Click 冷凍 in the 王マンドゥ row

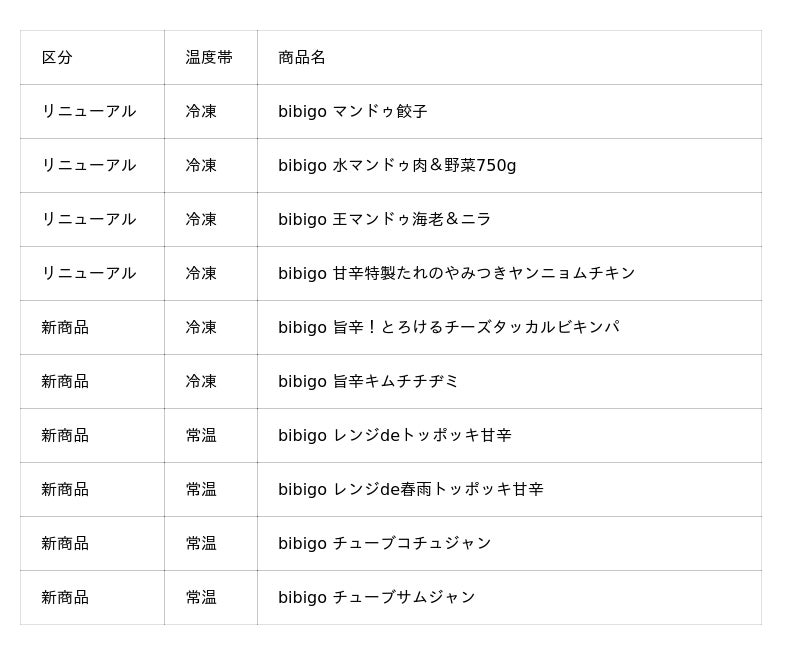click(201, 219)
